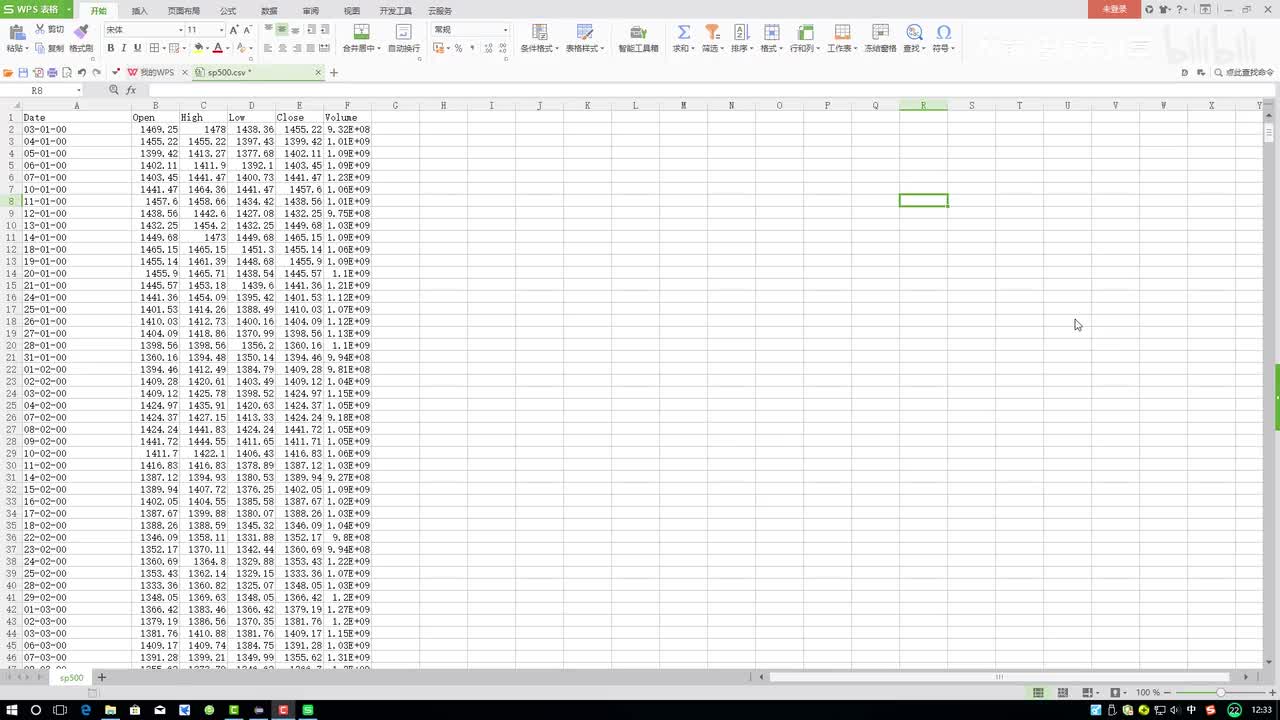The height and width of the screenshot is (720, 1280).
Task: Add a new document tab
Action: click(x=334, y=73)
